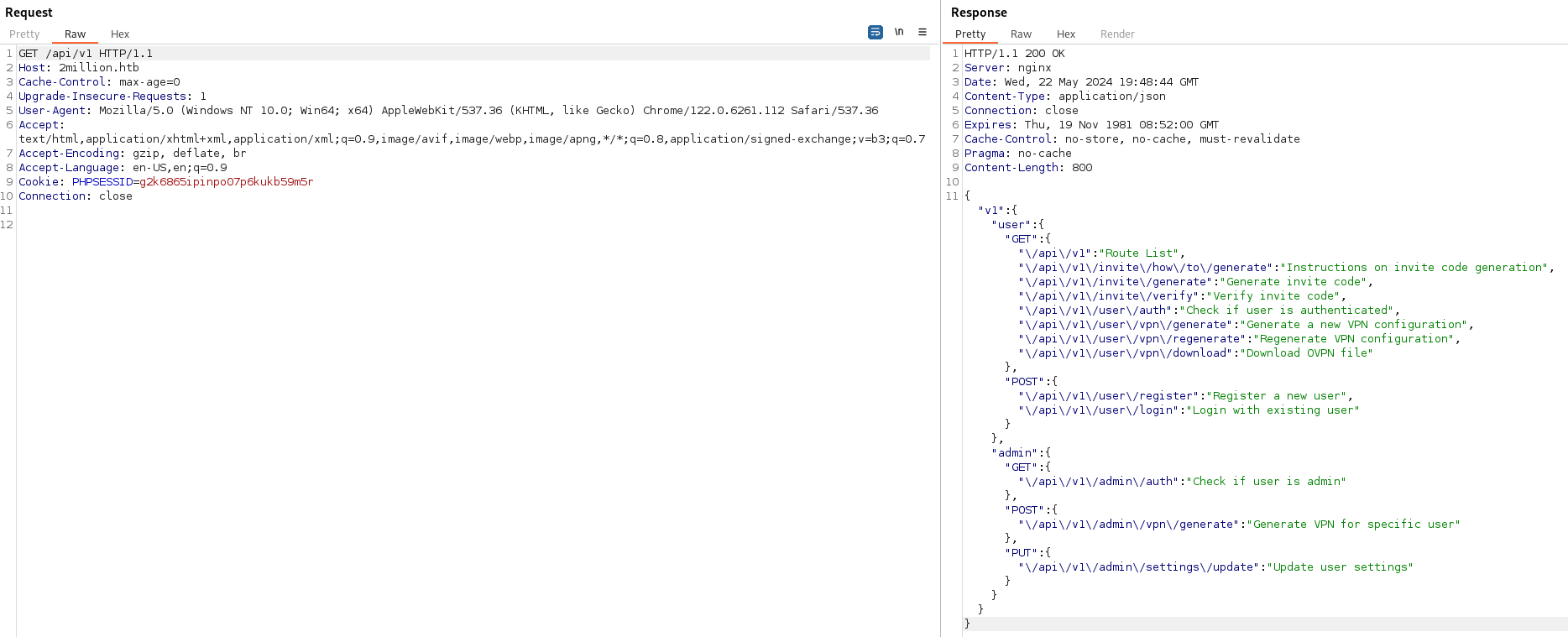Screen dimensions: 1568x637
Task: Click the Host header value 2million.htb
Action: click(x=99, y=68)
